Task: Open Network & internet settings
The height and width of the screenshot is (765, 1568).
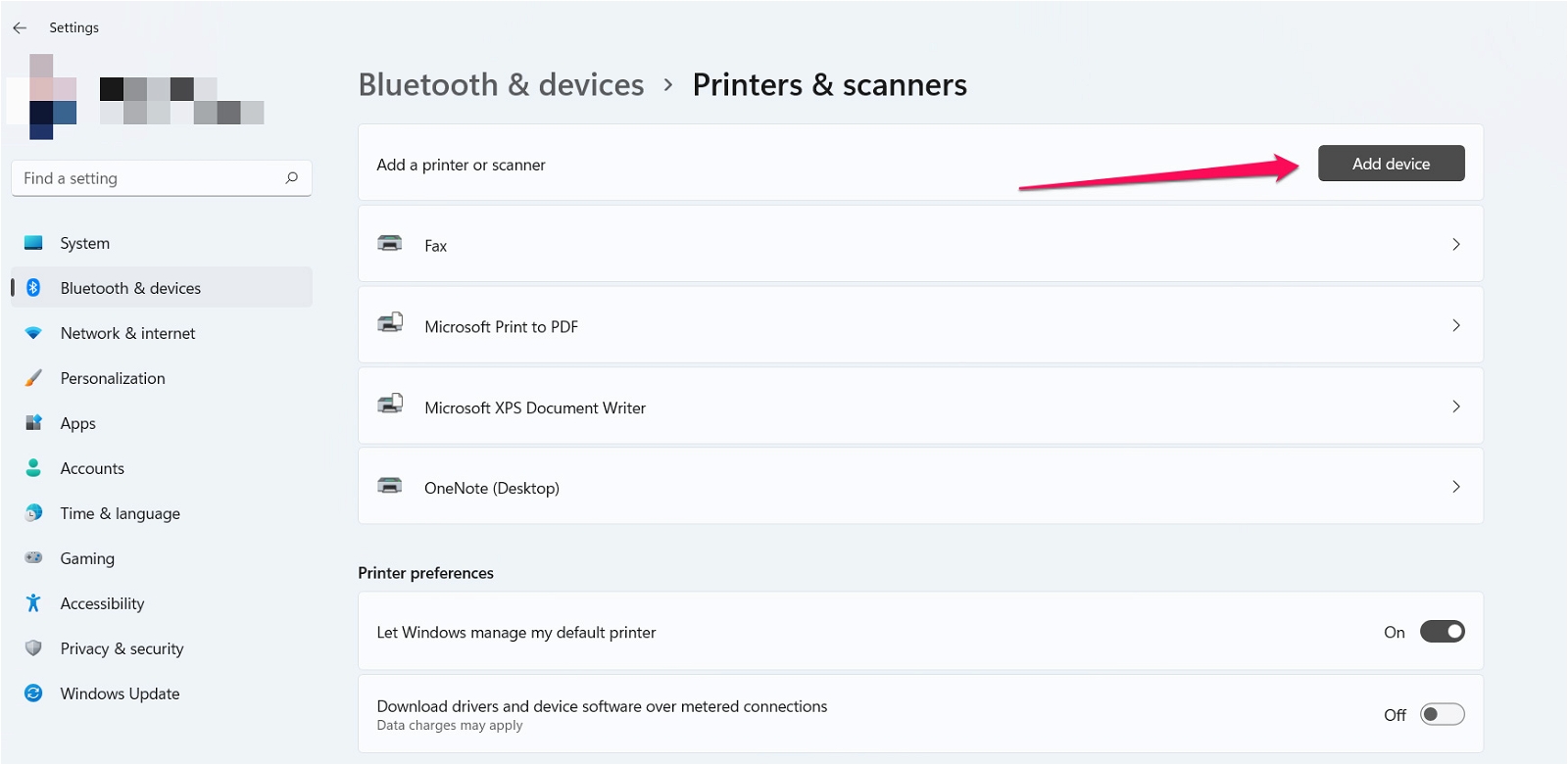Action: point(162,333)
